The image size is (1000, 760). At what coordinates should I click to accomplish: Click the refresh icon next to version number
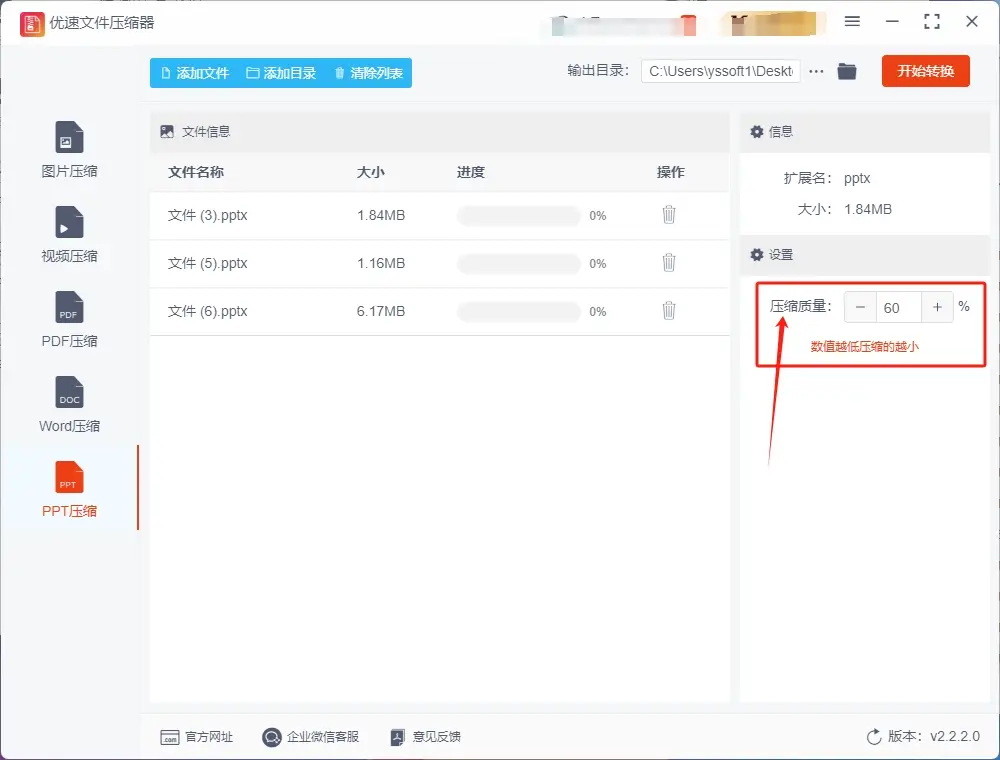[x=872, y=736]
